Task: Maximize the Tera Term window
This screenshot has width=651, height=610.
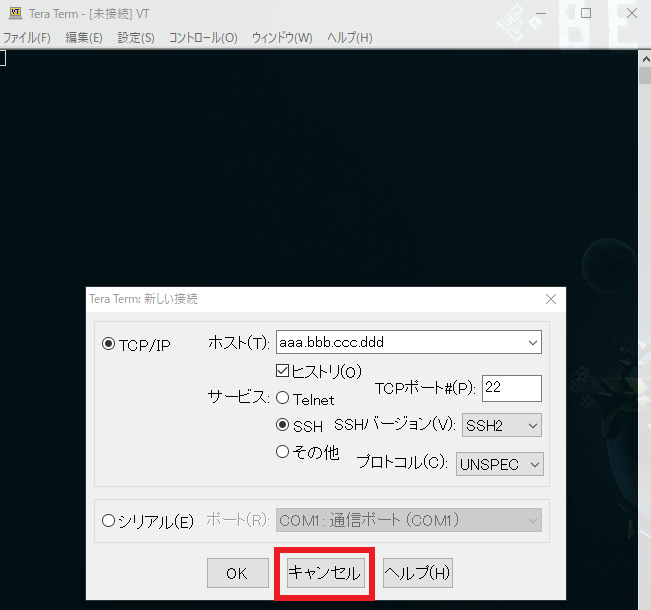Action: coord(586,14)
